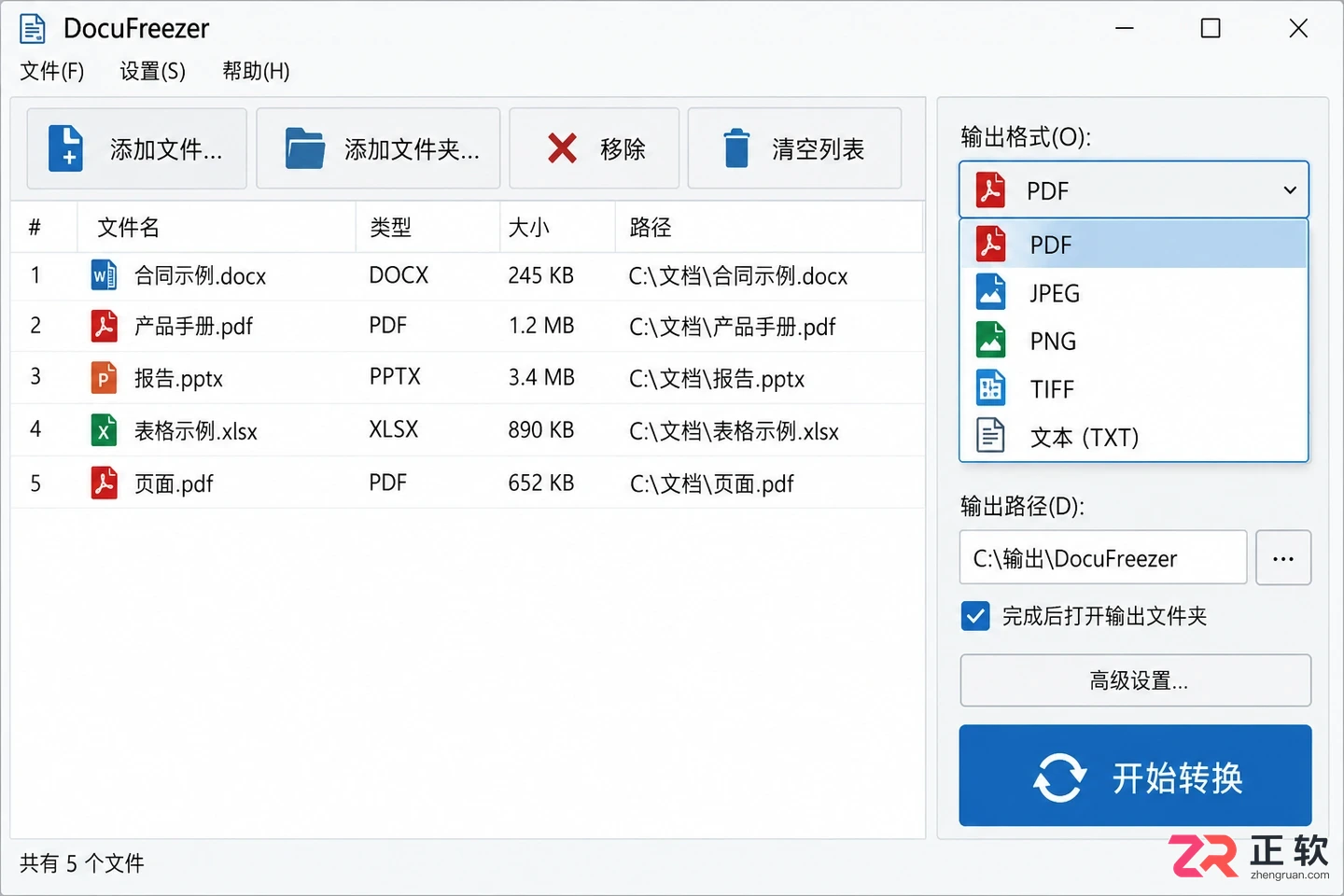
Task: Select the 产品手册.pdf file name
Action: click(x=193, y=327)
